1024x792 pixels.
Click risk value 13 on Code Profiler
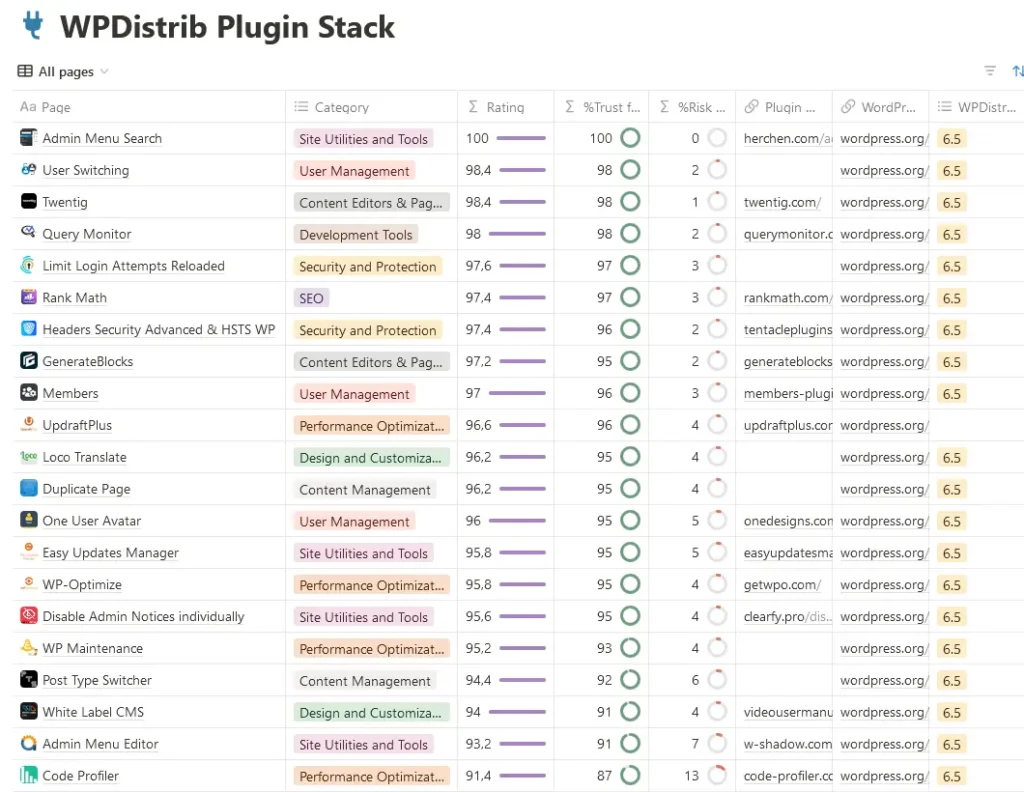click(x=692, y=776)
